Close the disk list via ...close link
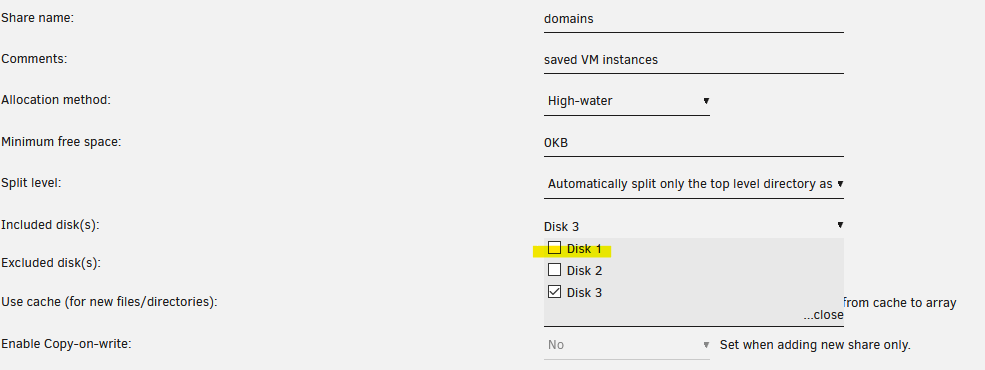Screen dimensions: 985x370 click(823, 315)
